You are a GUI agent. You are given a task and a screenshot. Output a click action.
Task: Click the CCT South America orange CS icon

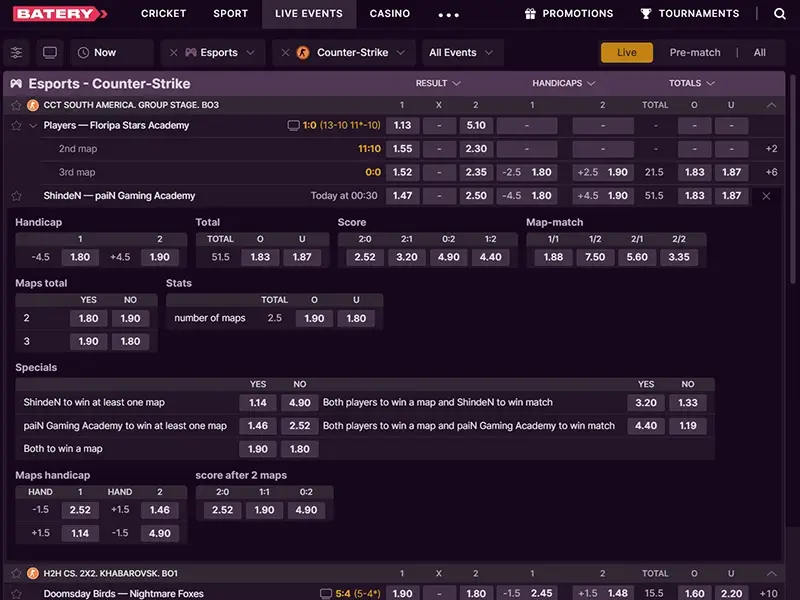(x=33, y=105)
